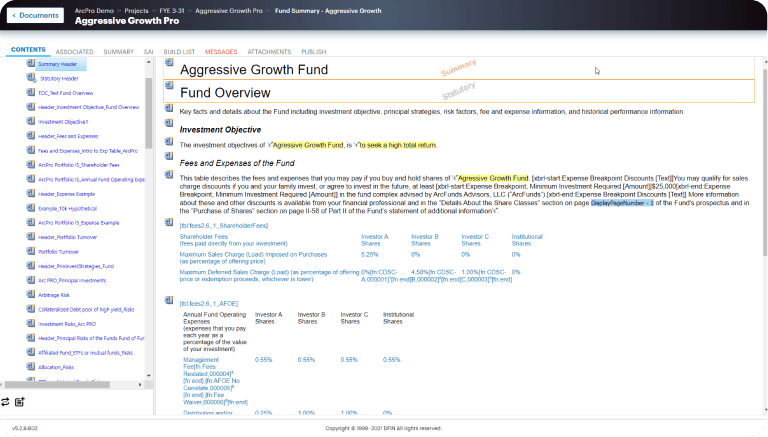Click the tree panel vertical scrollbar thumb
The height and width of the screenshot is (437, 768).
click(148, 113)
